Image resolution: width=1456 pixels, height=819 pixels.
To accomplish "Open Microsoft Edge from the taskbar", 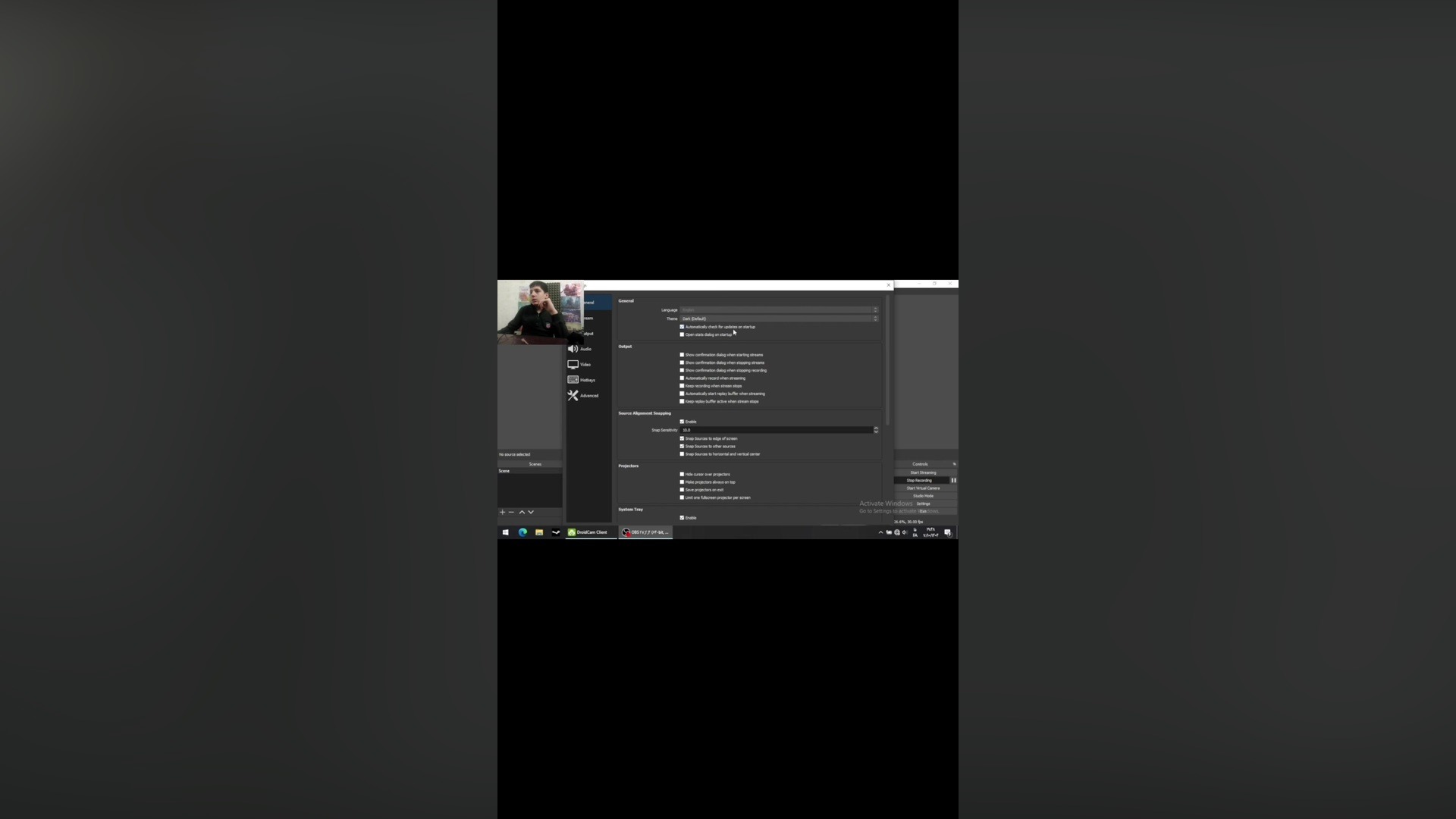I will click(522, 532).
